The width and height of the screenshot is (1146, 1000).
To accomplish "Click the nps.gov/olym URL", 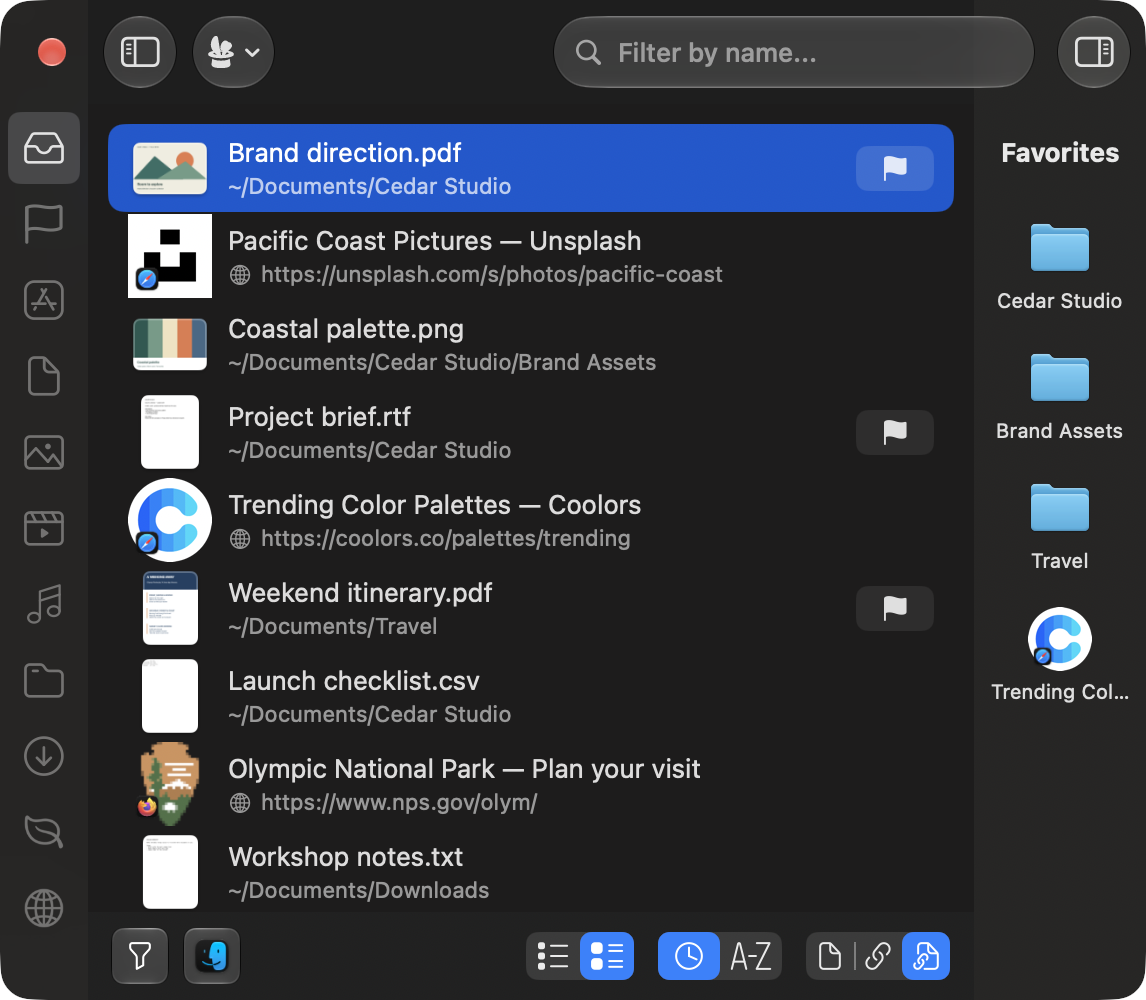I will [399, 802].
